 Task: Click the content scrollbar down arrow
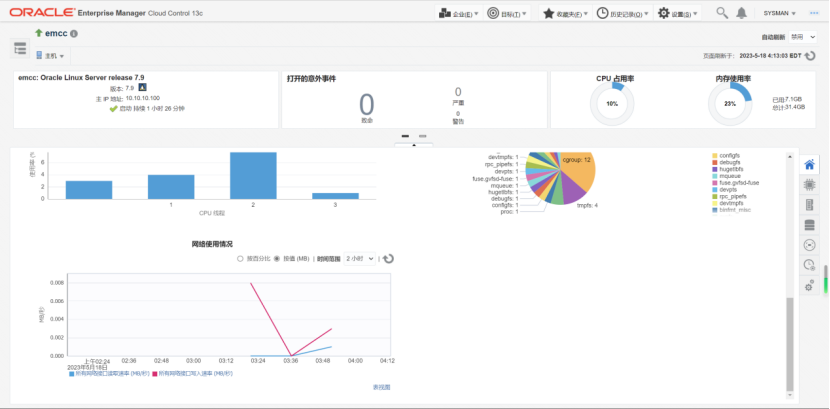(790, 395)
